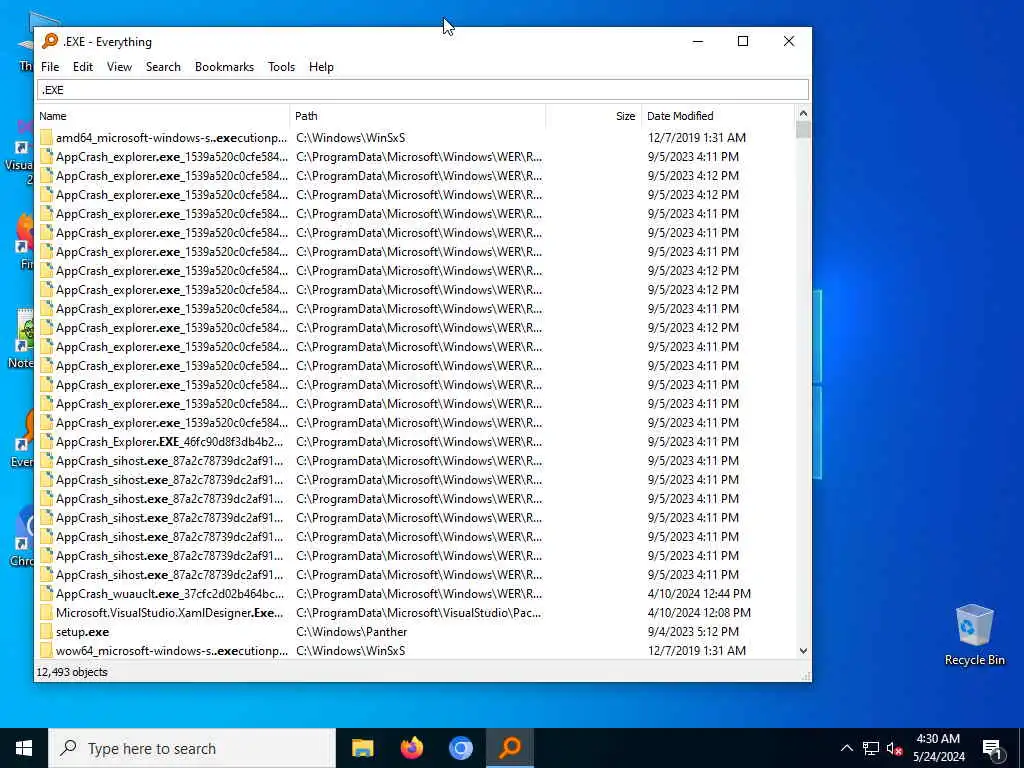Viewport: 1024px width, 768px height.
Task: Click path C:\ProgramData\Microsoft\VisualStudio\Pac...
Action: click(x=419, y=613)
